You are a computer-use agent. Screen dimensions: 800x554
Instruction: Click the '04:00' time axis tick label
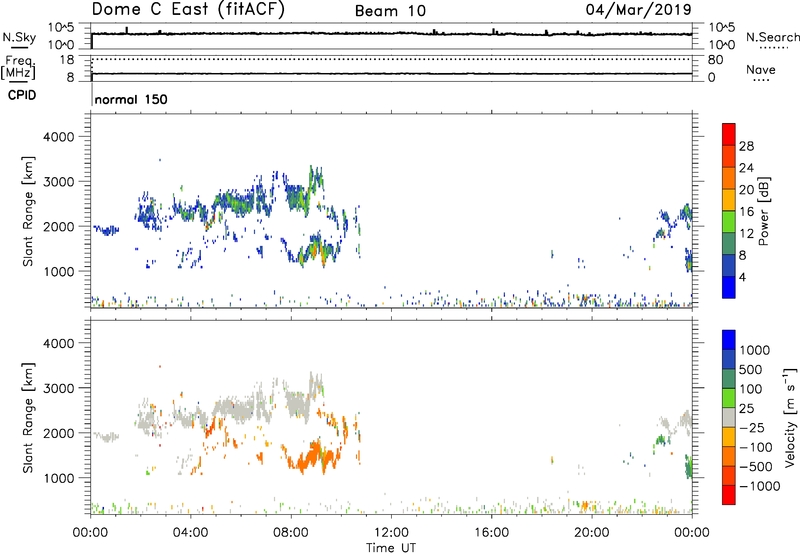pos(191,533)
